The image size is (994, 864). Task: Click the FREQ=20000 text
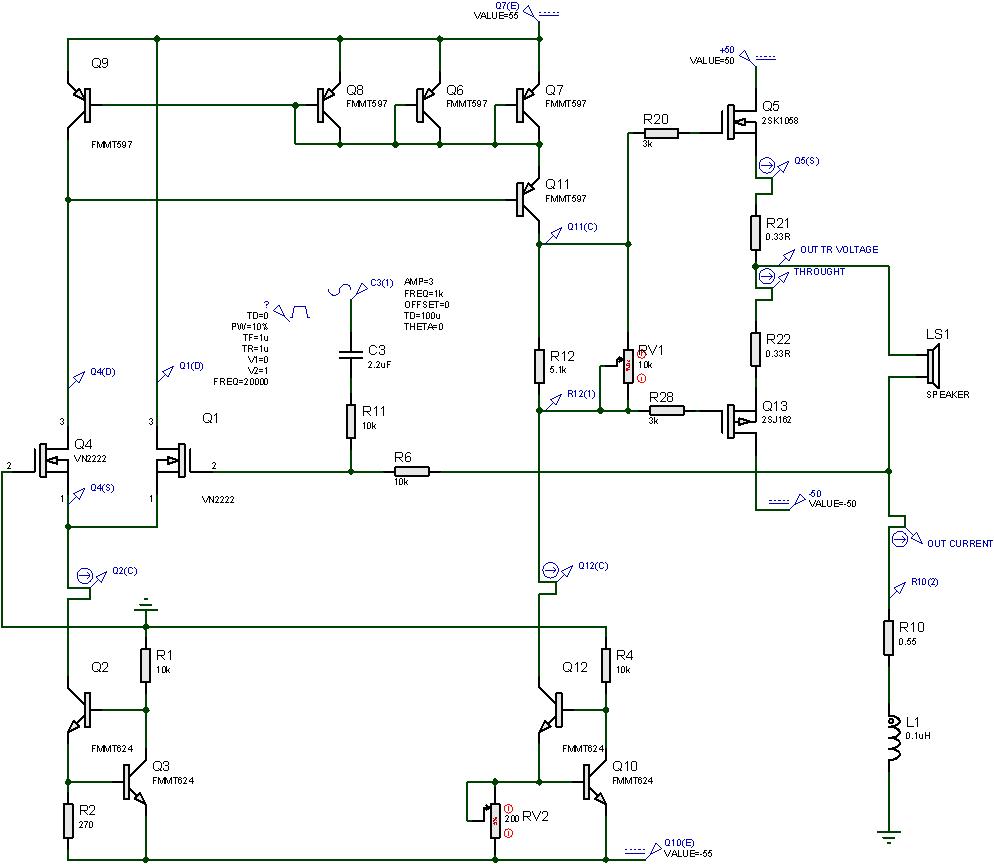[240, 382]
